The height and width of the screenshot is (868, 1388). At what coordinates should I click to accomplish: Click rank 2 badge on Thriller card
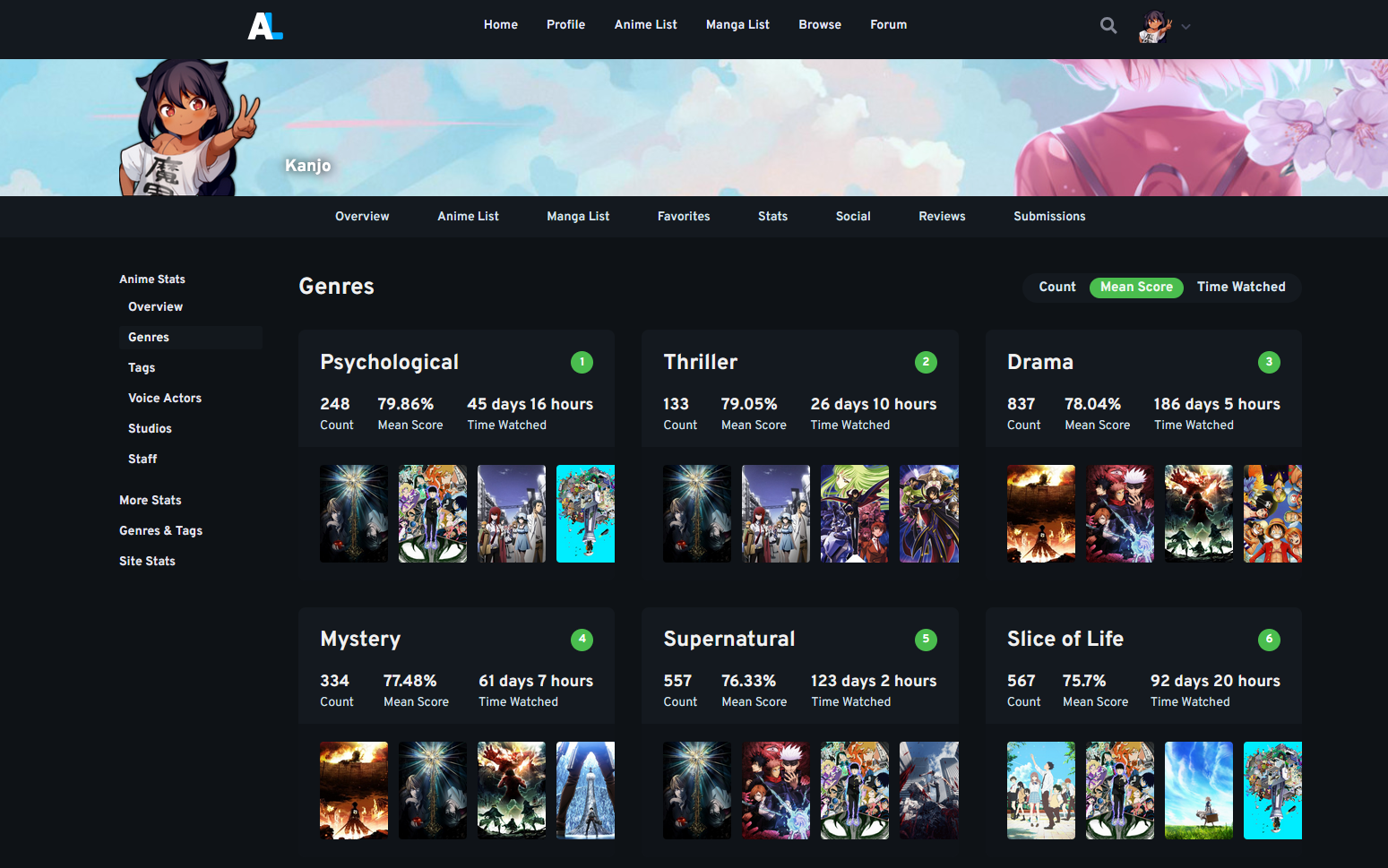coord(926,362)
